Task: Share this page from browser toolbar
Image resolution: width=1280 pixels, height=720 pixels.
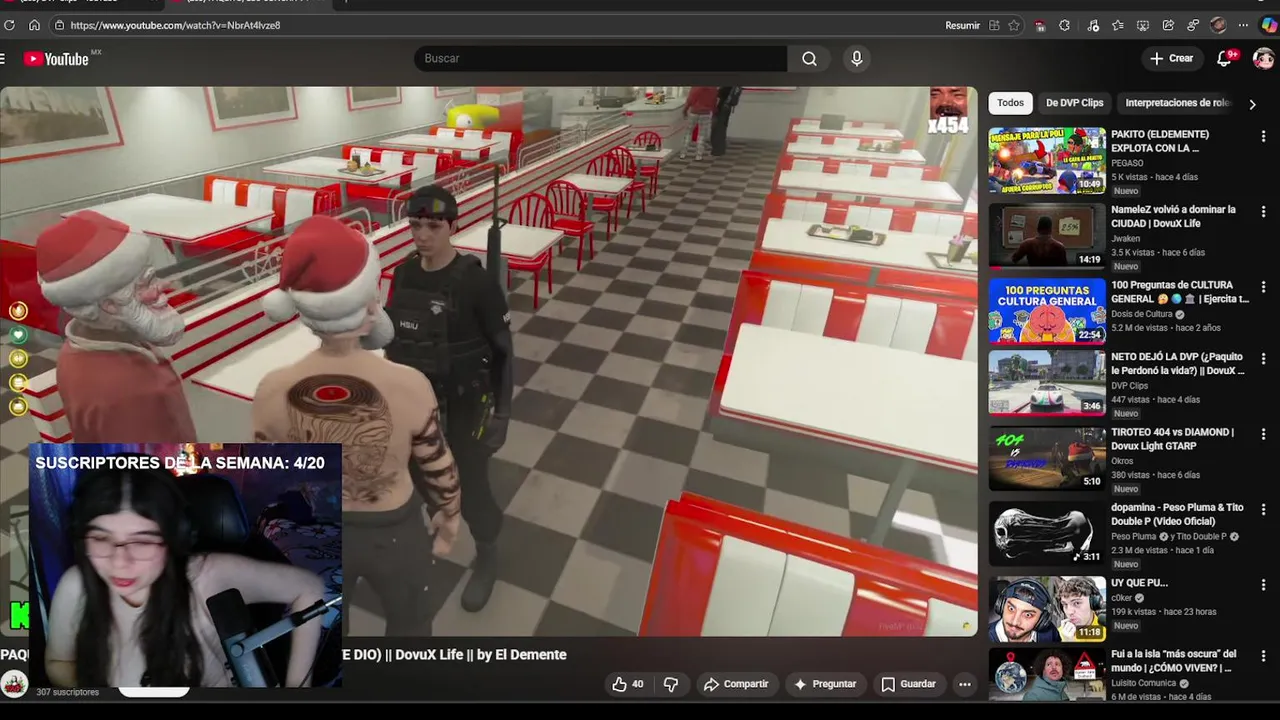Action: [x=1168, y=25]
